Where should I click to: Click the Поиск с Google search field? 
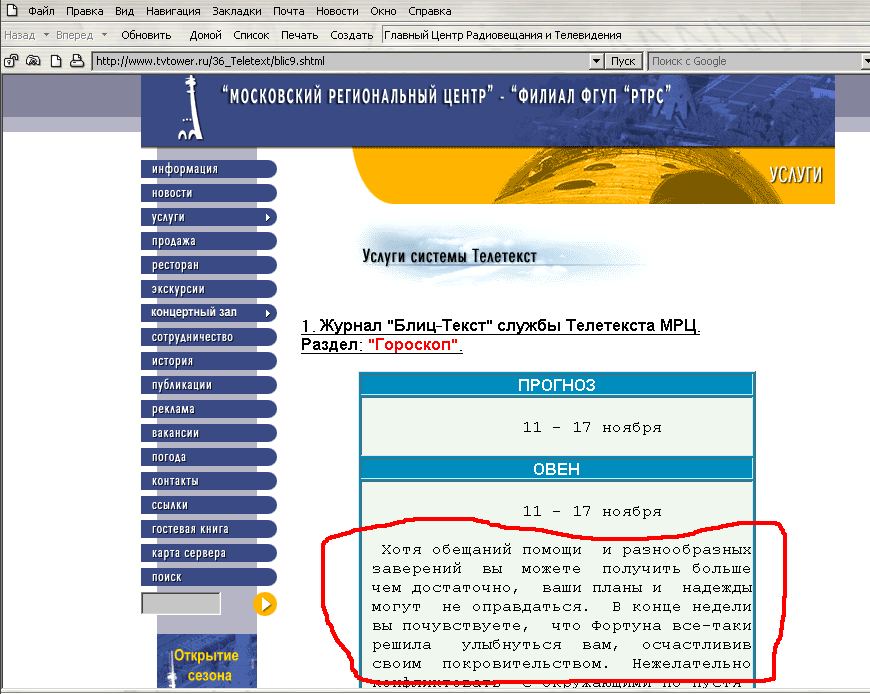click(x=755, y=61)
